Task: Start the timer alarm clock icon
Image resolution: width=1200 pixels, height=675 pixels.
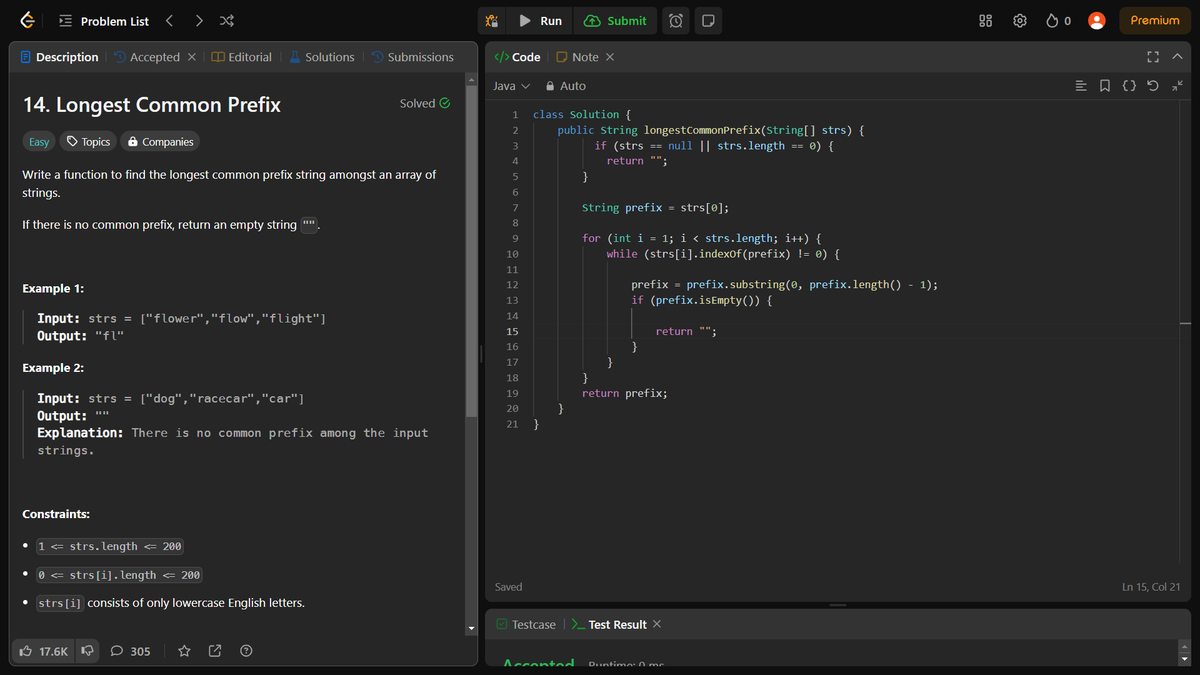Action: [x=676, y=21]
